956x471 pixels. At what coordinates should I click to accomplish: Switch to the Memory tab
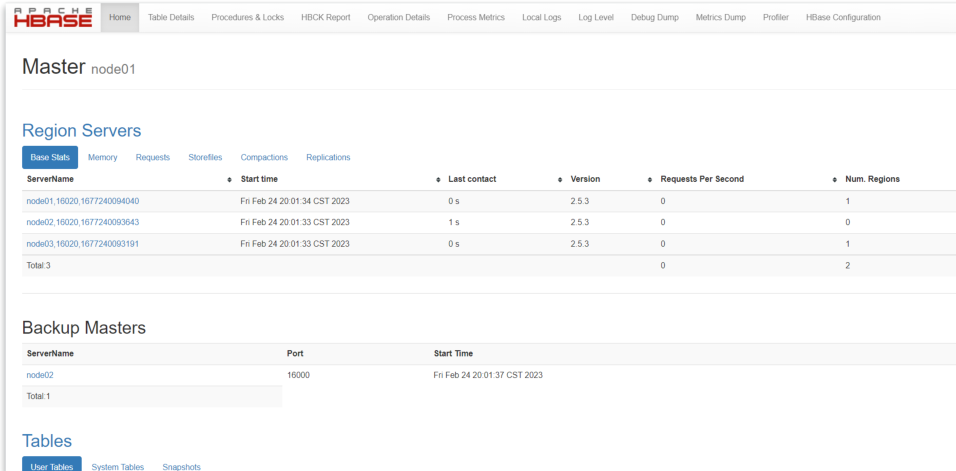(x=102, y=157)
